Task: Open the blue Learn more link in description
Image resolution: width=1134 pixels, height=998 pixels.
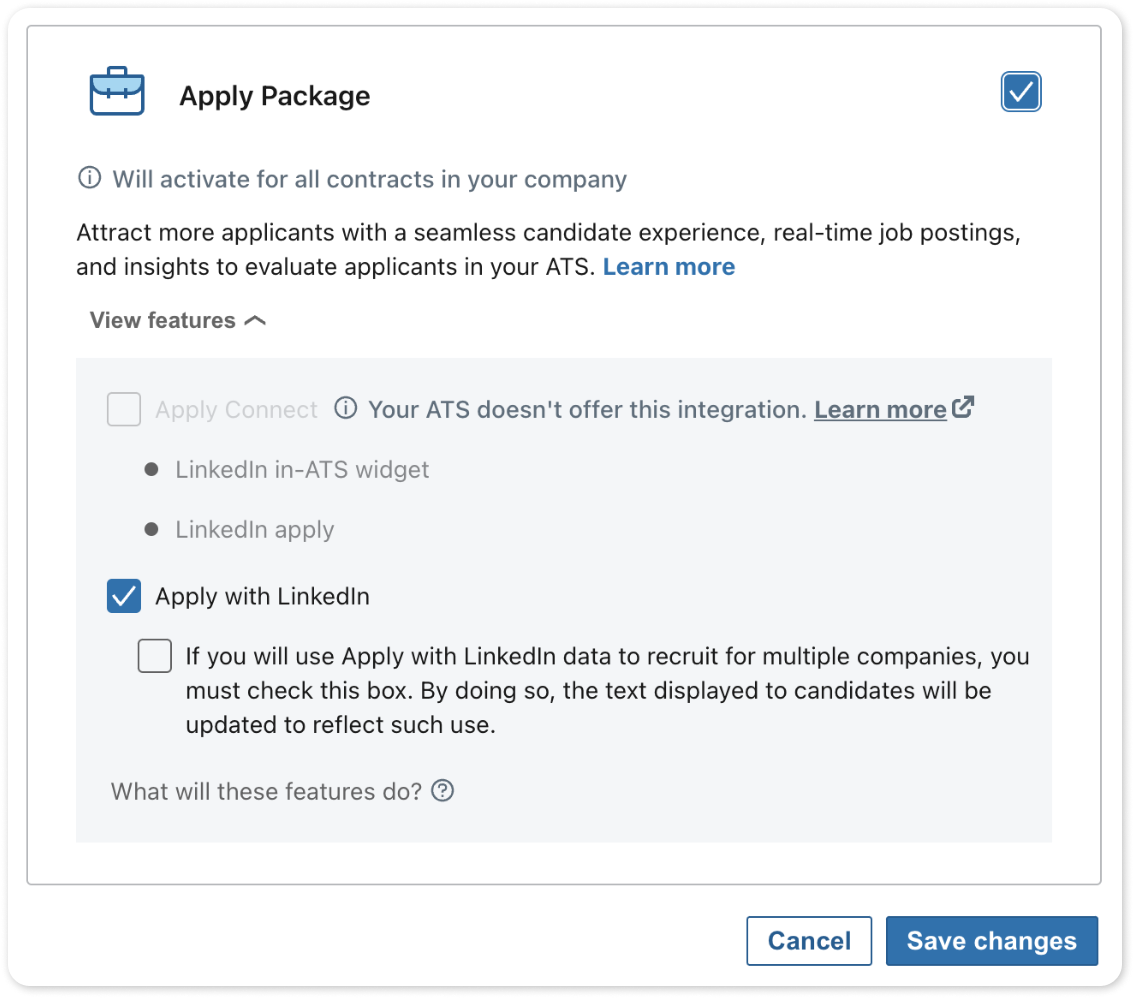Action: point(669,267)
